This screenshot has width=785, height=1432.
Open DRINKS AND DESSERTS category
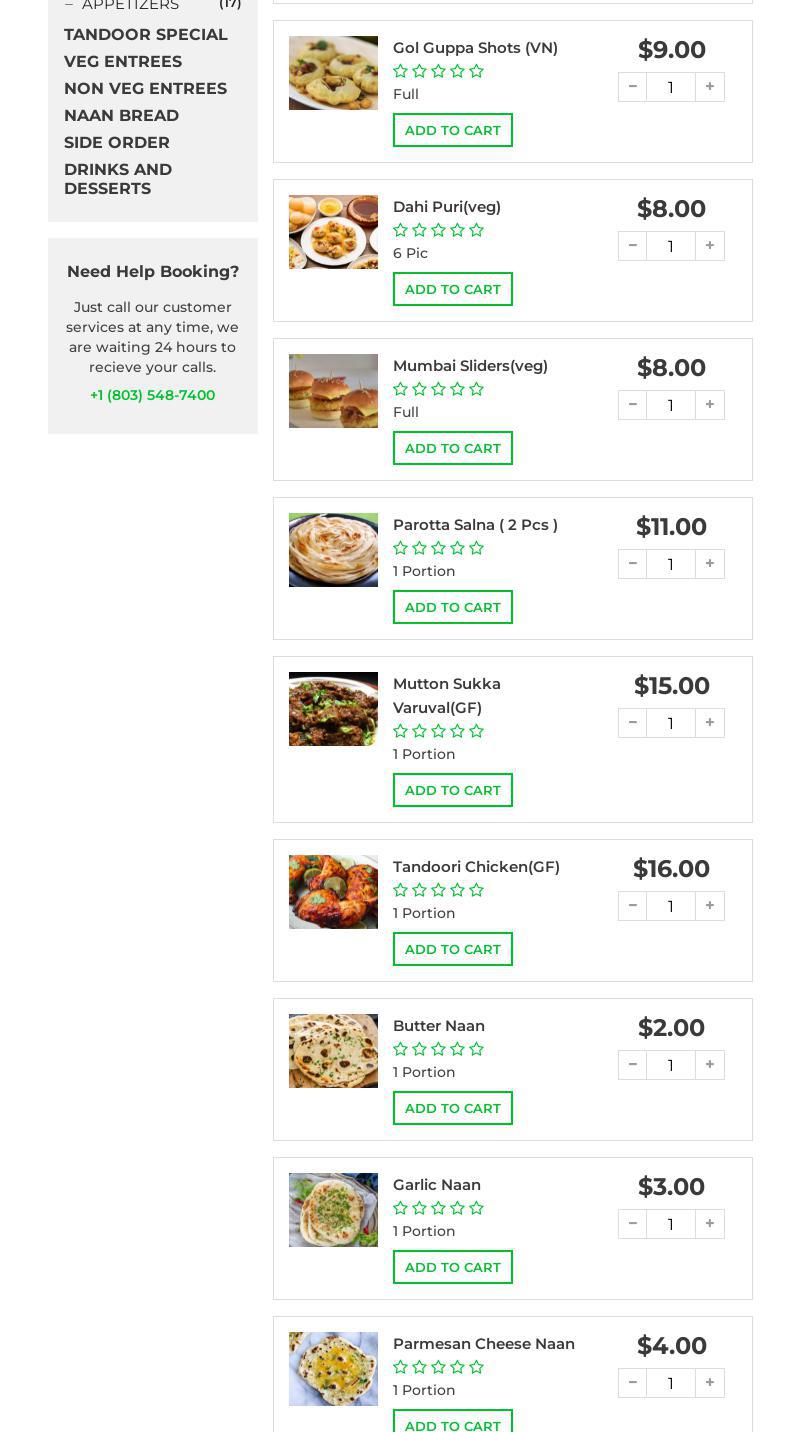point(118,179)
